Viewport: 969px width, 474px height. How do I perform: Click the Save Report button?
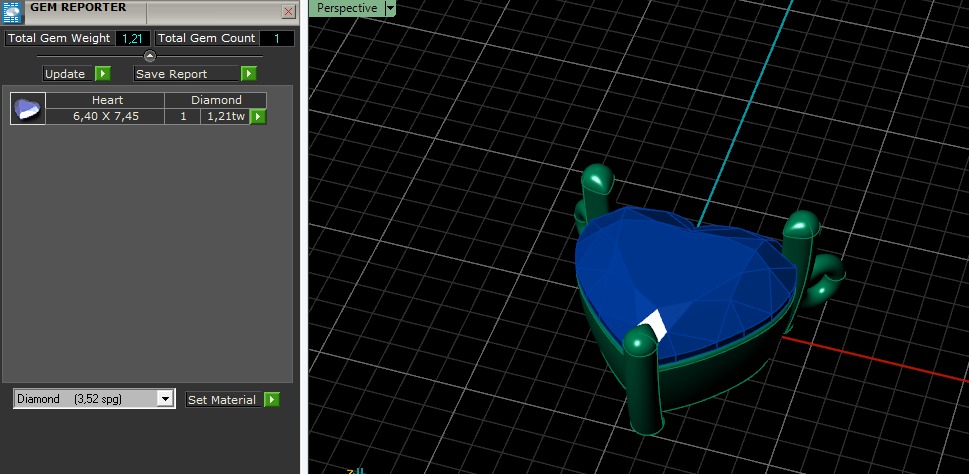[x=187, y=74]
